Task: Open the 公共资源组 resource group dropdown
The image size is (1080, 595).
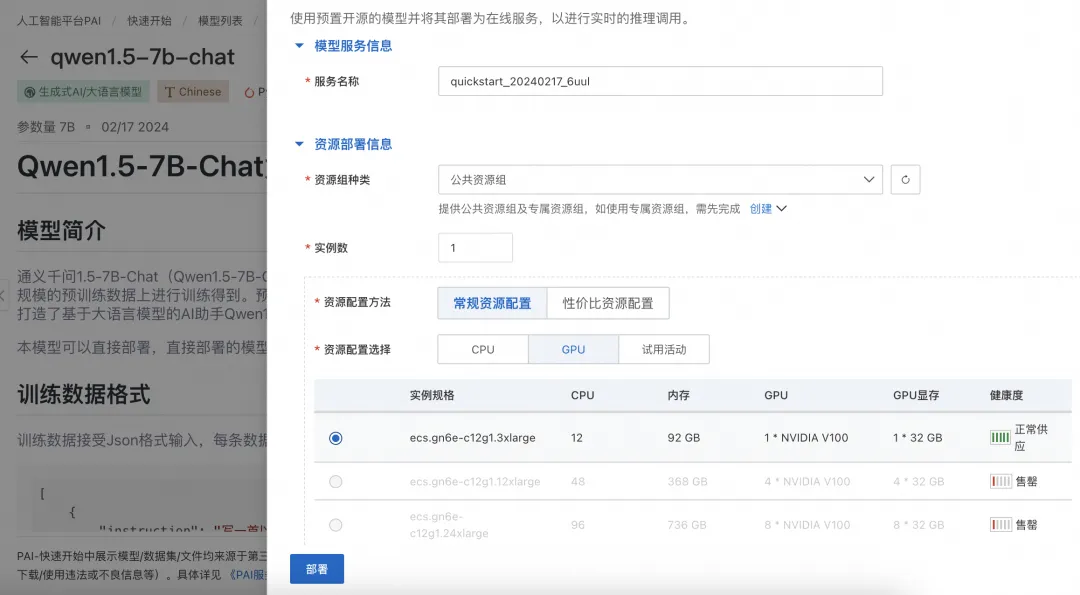Action: [660, 180]
